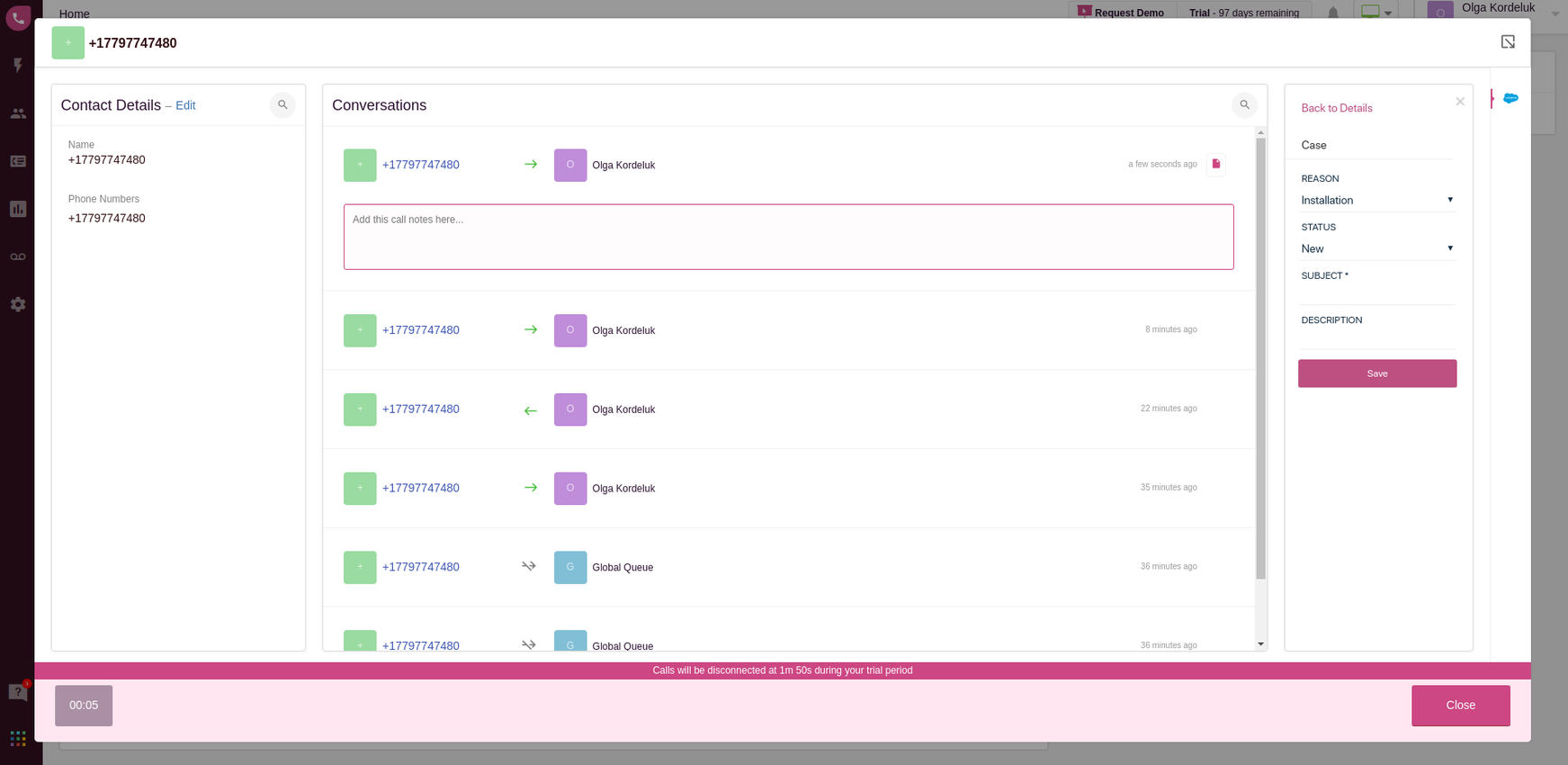Search within Conversations panel
The image size is (1568, 765).
[x=1244, y=105]
